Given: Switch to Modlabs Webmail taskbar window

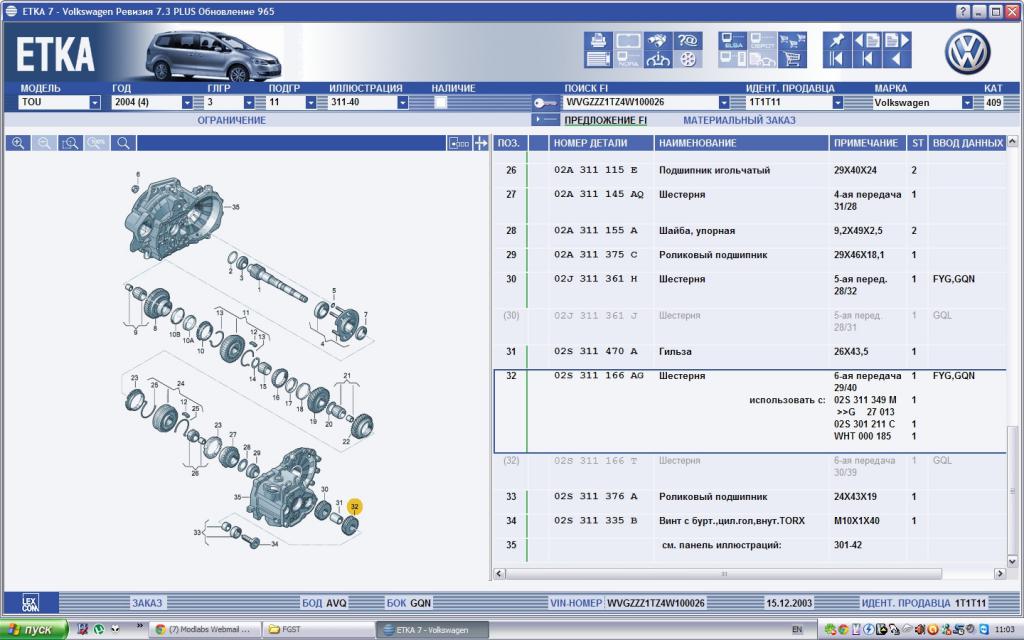Looking at the screenshot, I should tap(205, 630).
